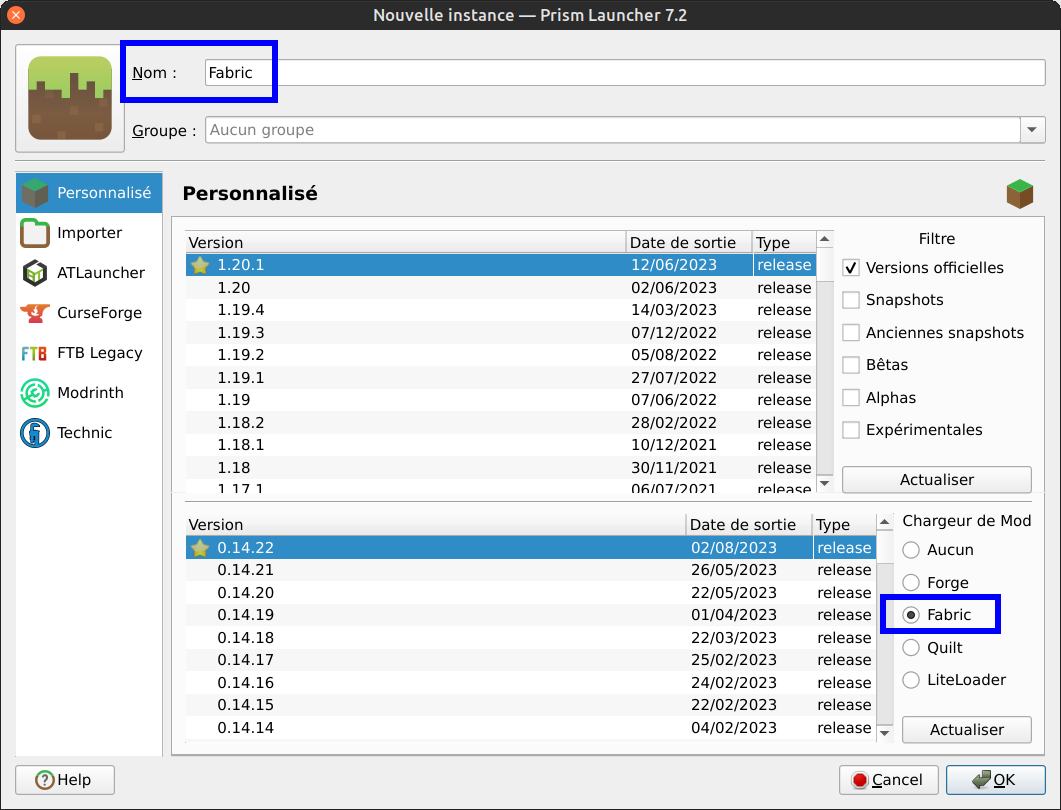Sort by Date de sortie column header
The image size is (1061, 810).
pos(689,242)
